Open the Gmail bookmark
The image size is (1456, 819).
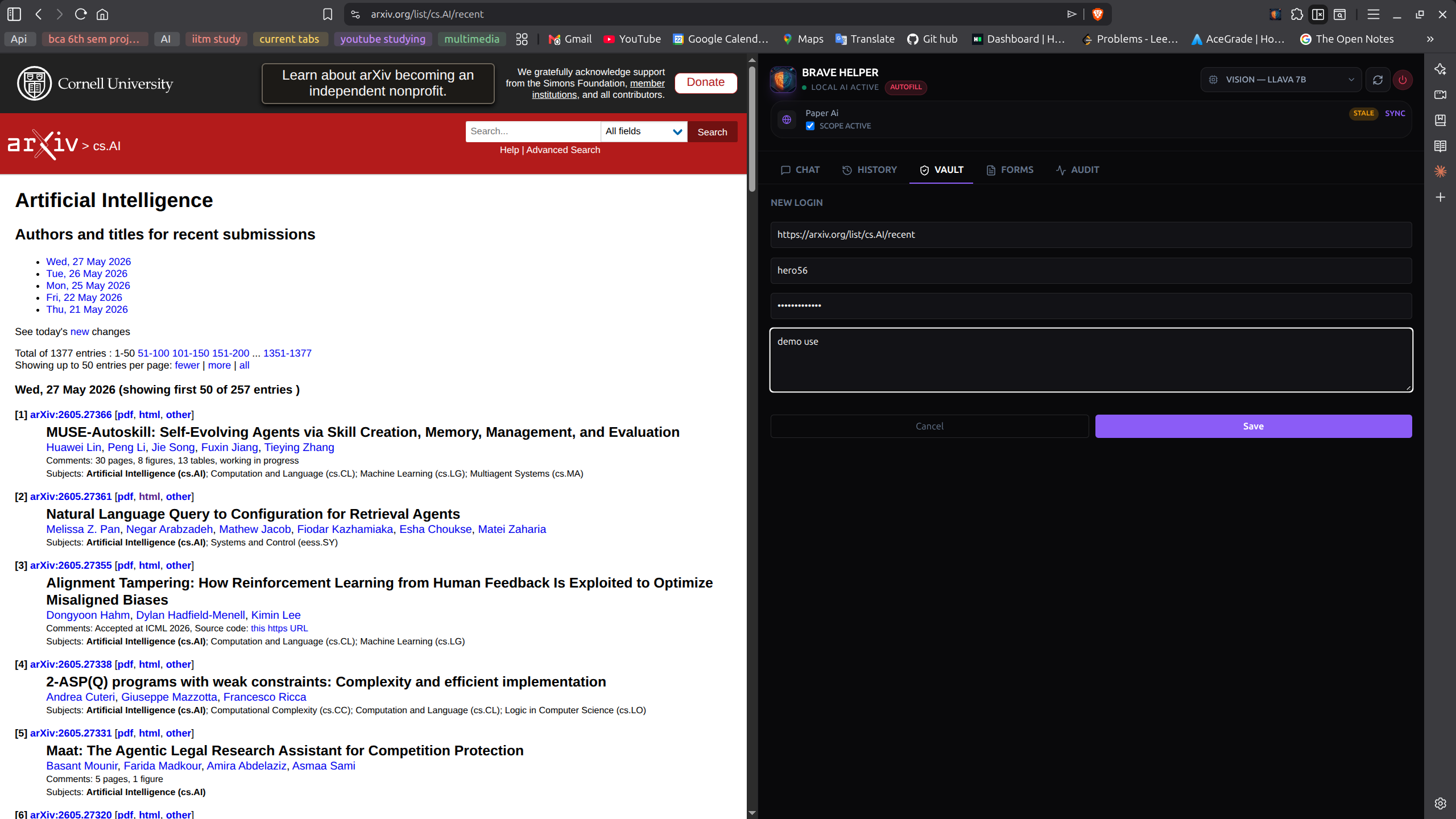click(x=570, y=39)
